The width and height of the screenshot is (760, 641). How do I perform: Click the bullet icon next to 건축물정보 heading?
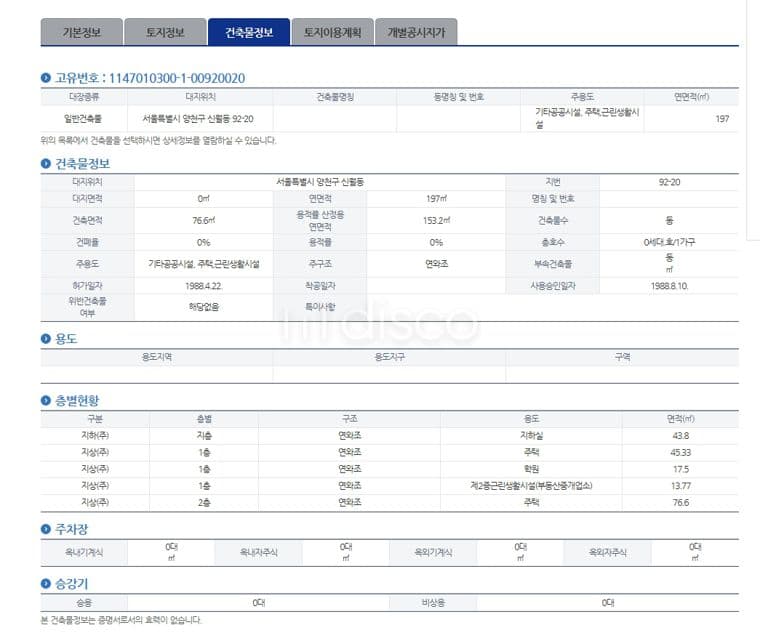pyautogui.click(x=46, y=163)
